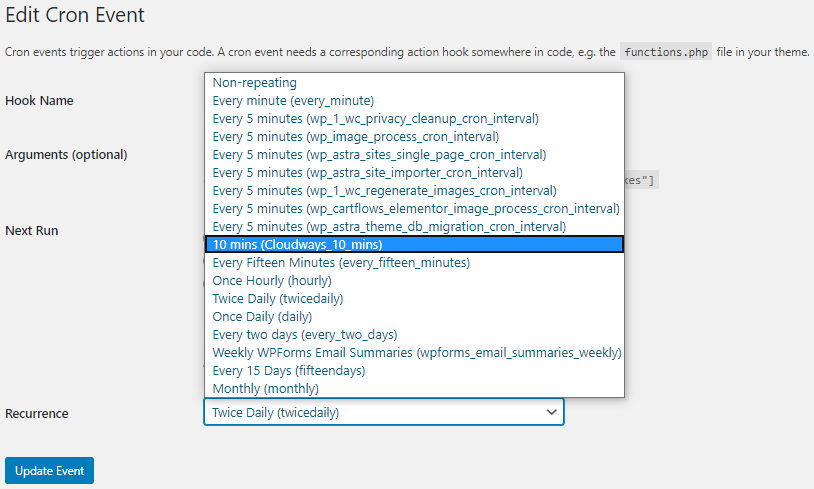Click the Update Event button
The height and width of the screenshot is (489, 814).
(49, 470)
